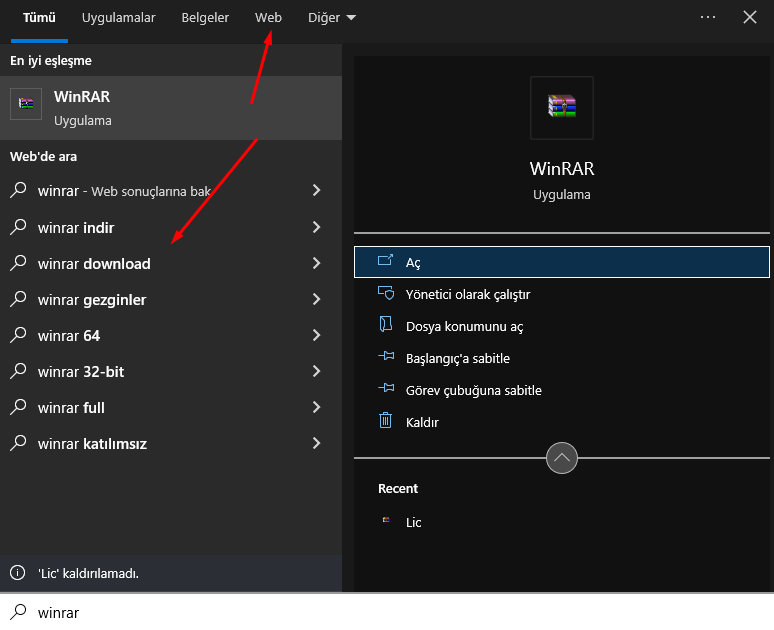Open the Uygulamalar tab
Viewport: 774px width, 630px height.
click(118, 18)
